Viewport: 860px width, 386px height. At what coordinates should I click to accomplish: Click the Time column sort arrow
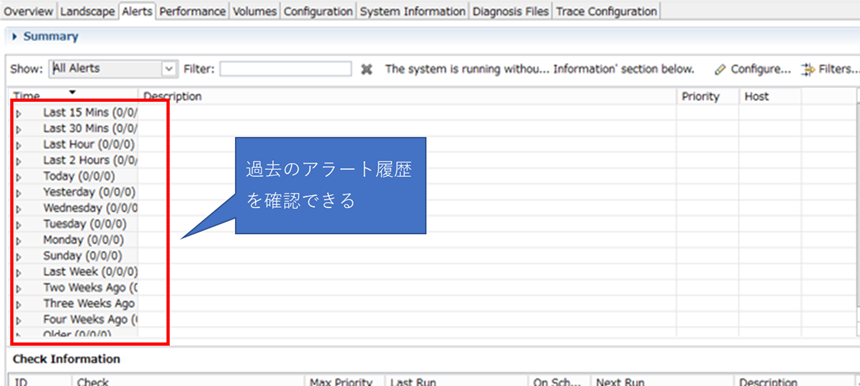click(72, 92)
